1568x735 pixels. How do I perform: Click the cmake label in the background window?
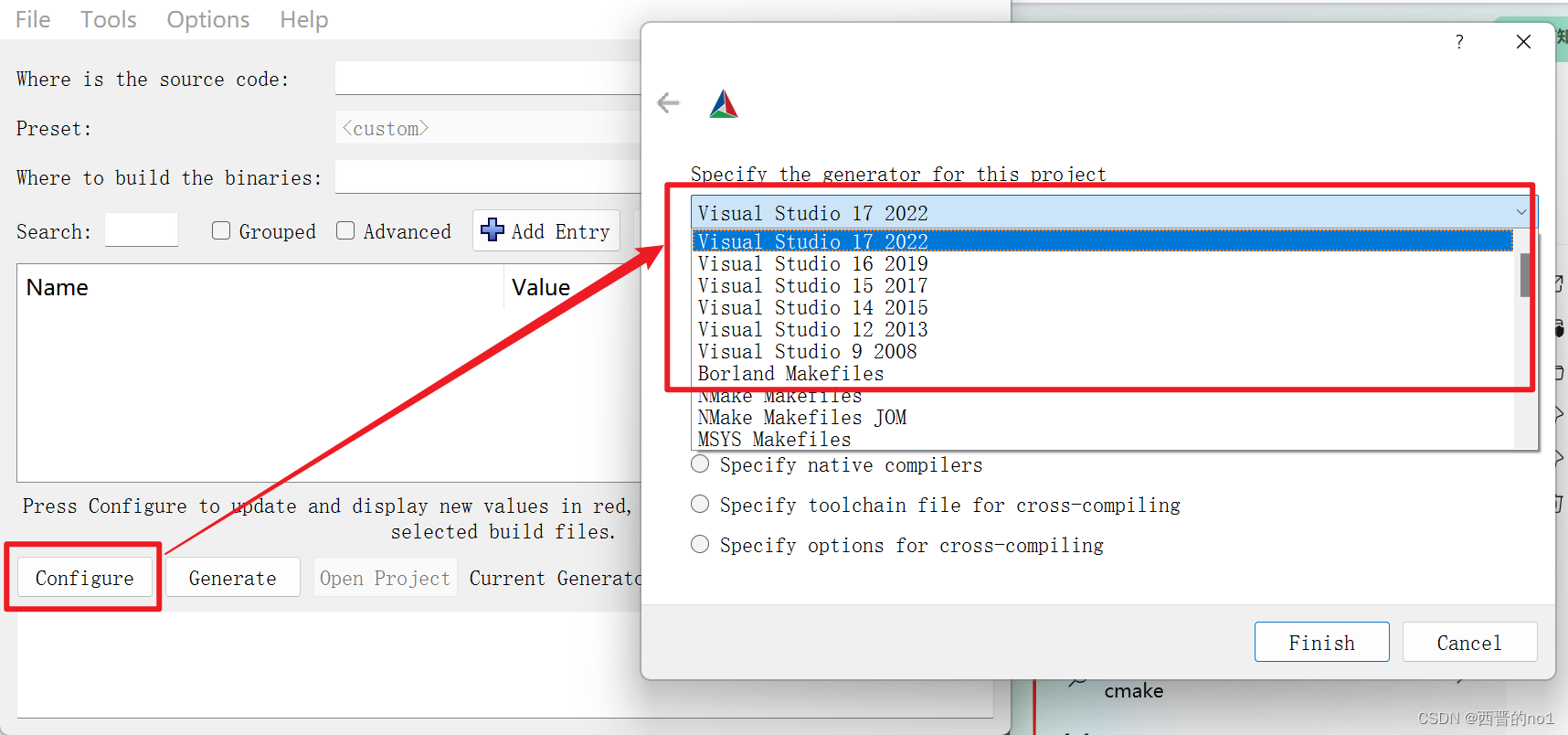click(1133, 691)
